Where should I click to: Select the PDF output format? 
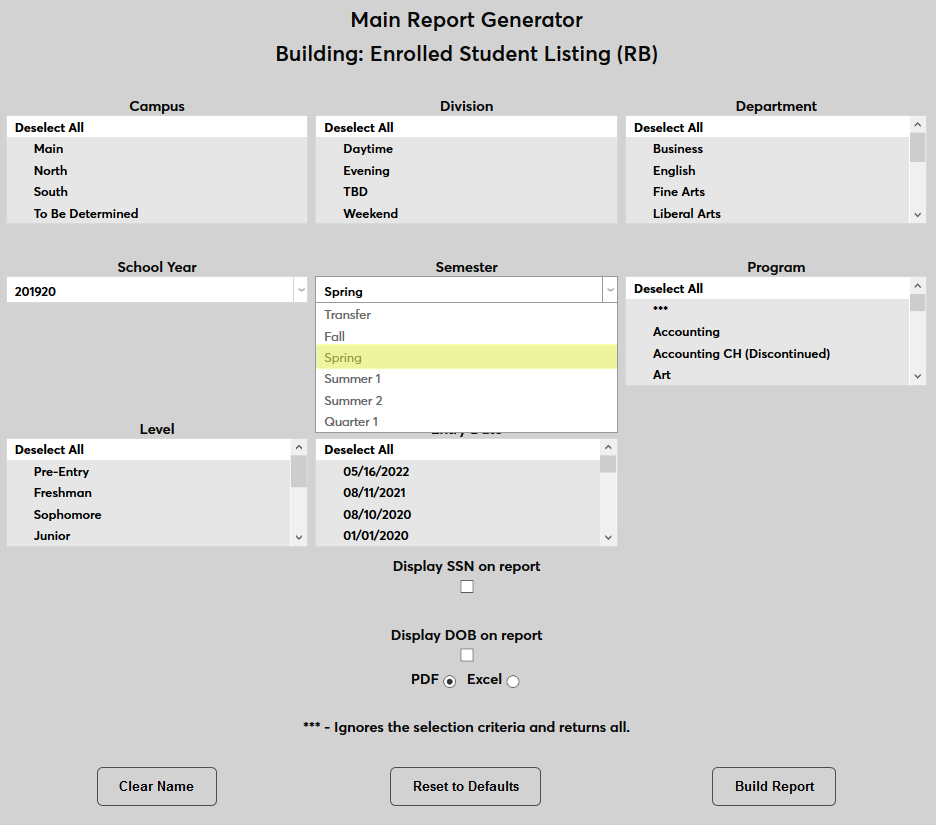(447, 680)
